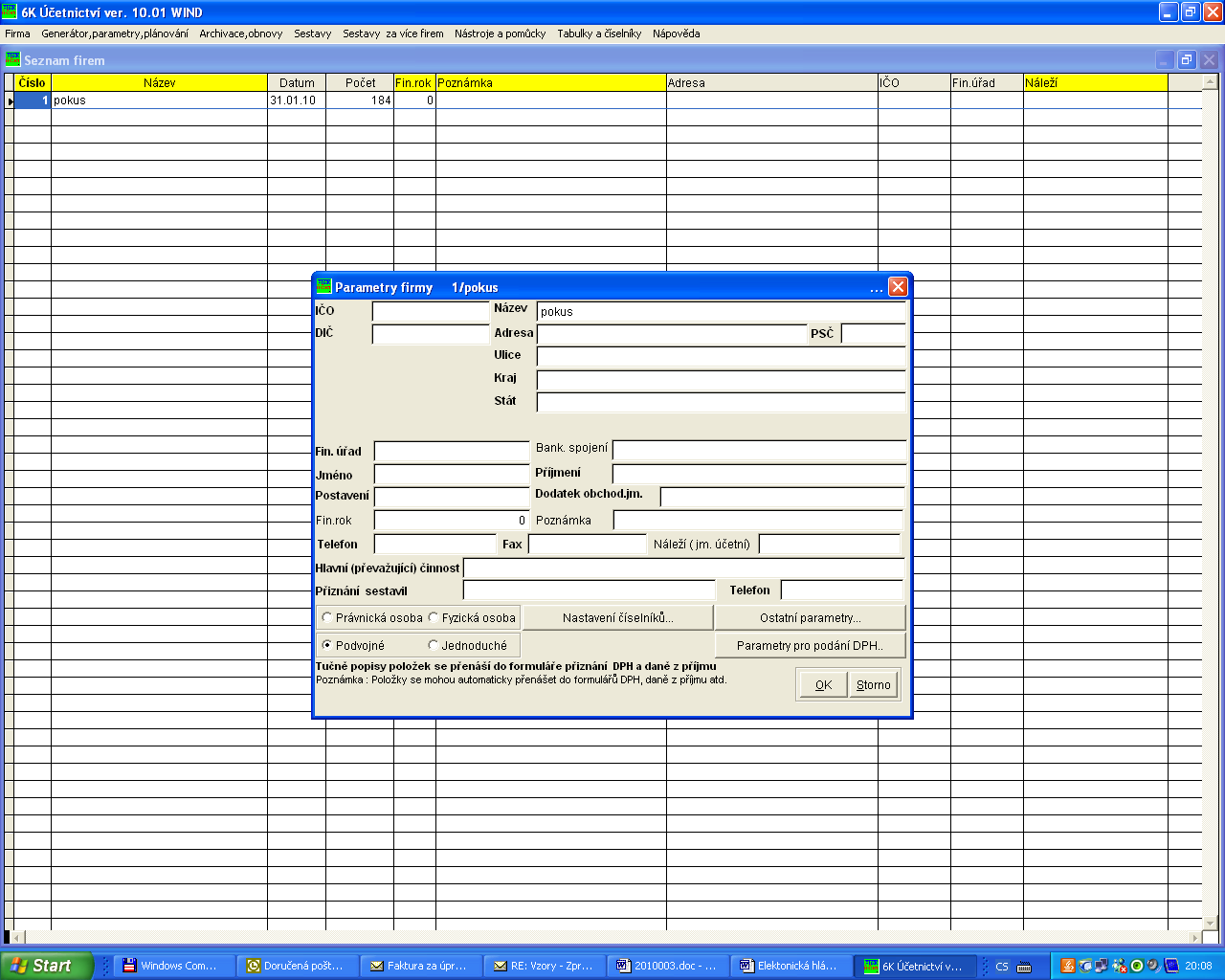The image size is (1225, 980).
Task: Open Tabulky a číselníky menu
Action: click(599, 33)
